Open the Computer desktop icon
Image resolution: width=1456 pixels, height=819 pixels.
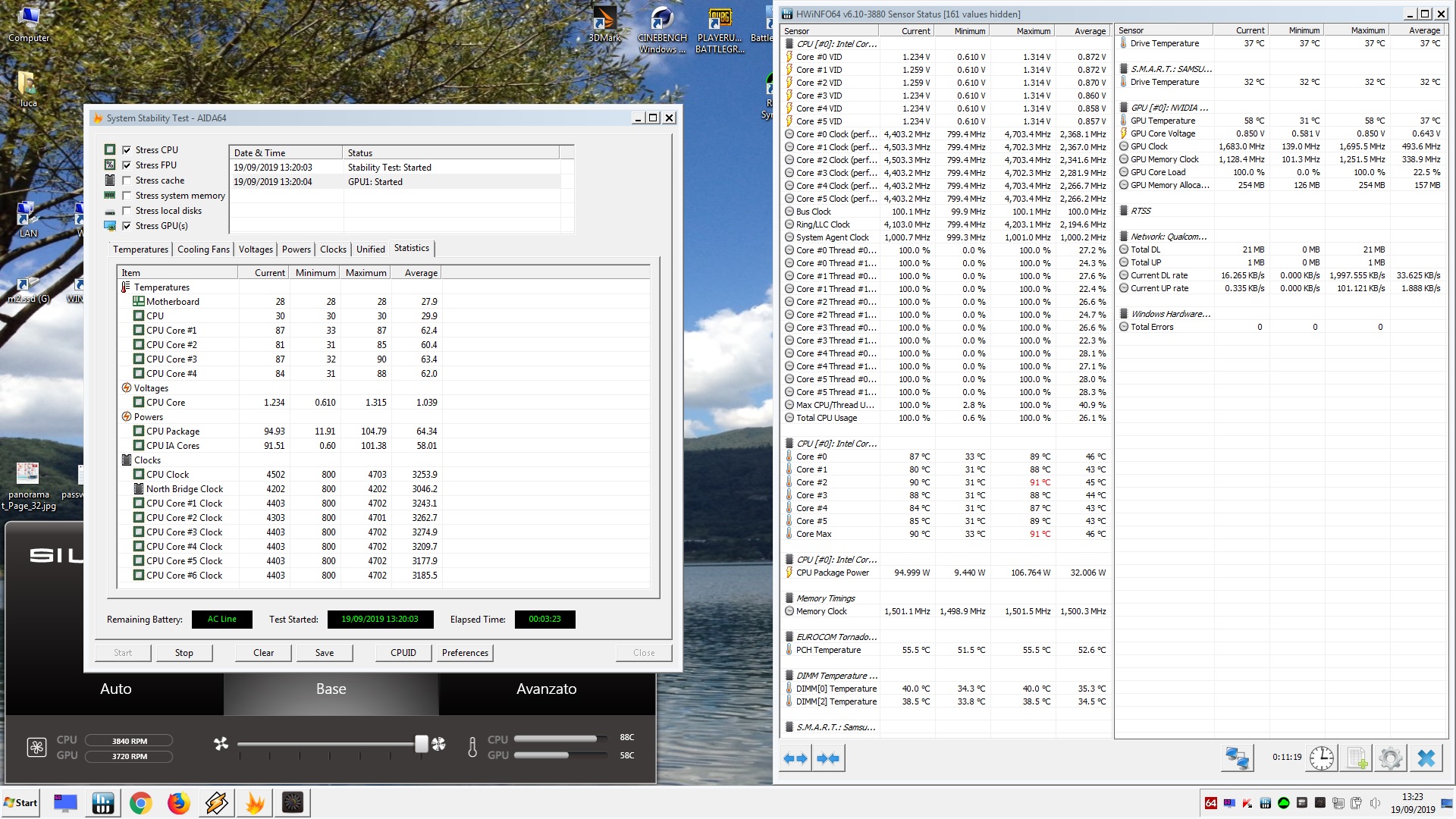pos(29,24)
